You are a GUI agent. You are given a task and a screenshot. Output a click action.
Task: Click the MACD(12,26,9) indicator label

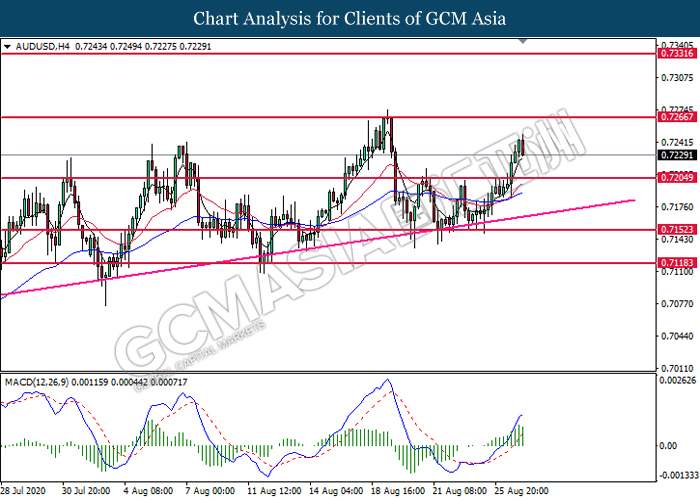pyautogui.click(x=37, y=382)
